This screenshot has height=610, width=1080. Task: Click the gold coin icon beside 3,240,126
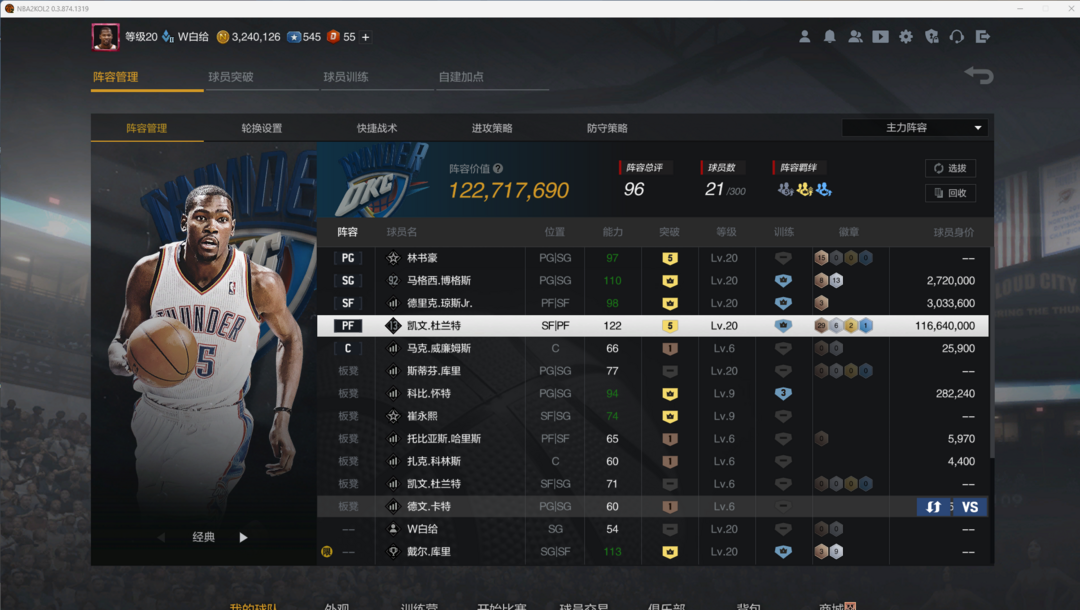[x=222, y=37]
